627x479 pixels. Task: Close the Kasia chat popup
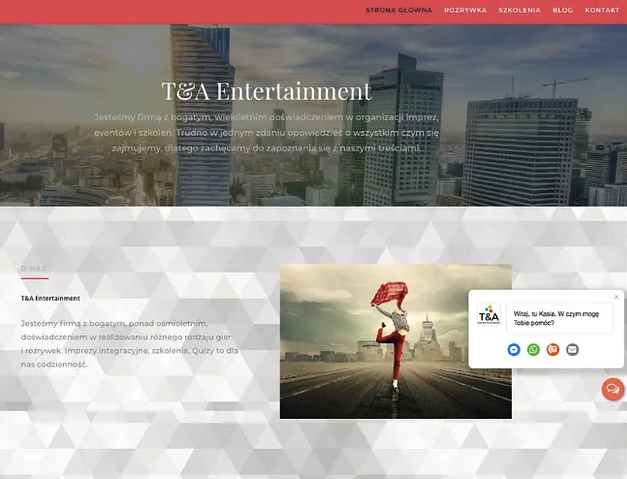pos(616,297)
